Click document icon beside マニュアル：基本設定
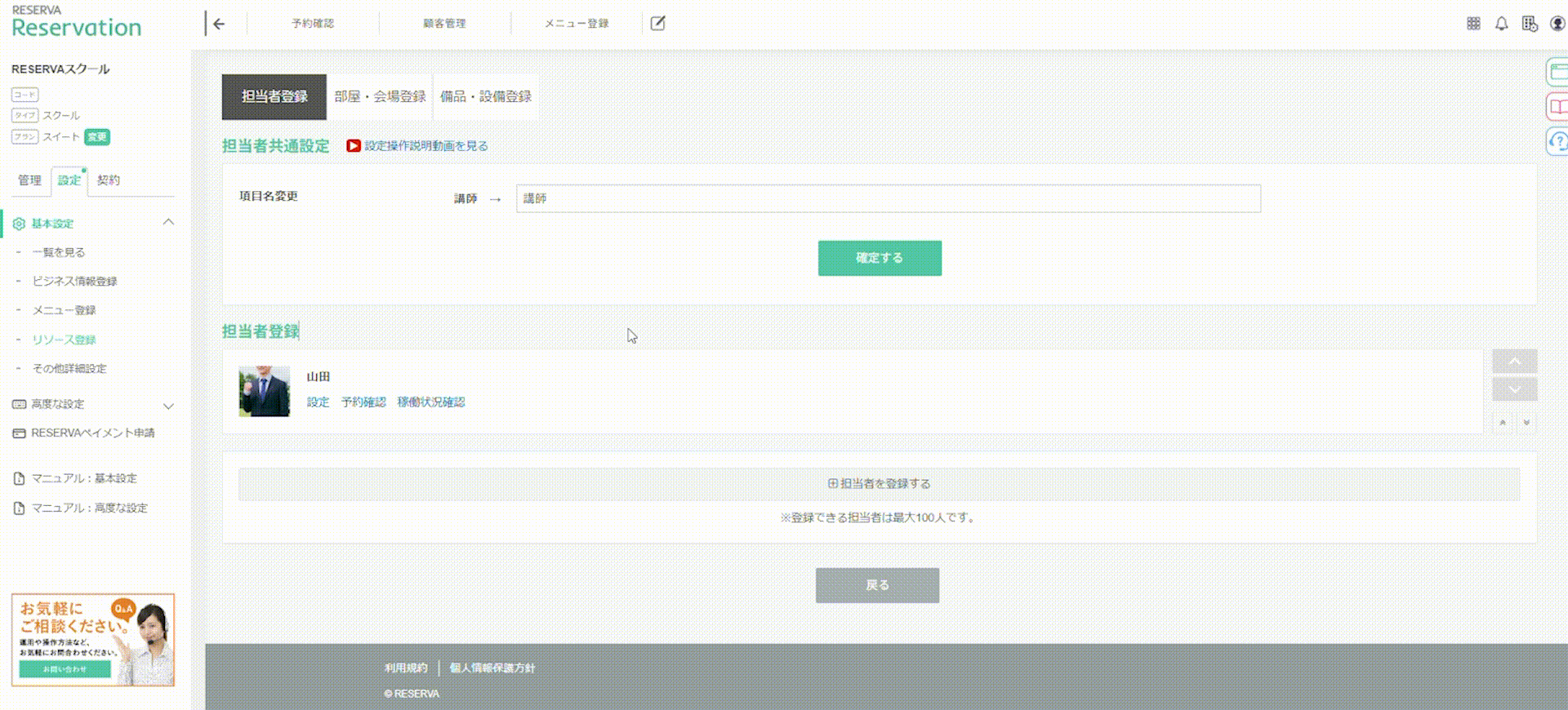Viewport: 1568px width, 710px height. (x=19, y=479)
